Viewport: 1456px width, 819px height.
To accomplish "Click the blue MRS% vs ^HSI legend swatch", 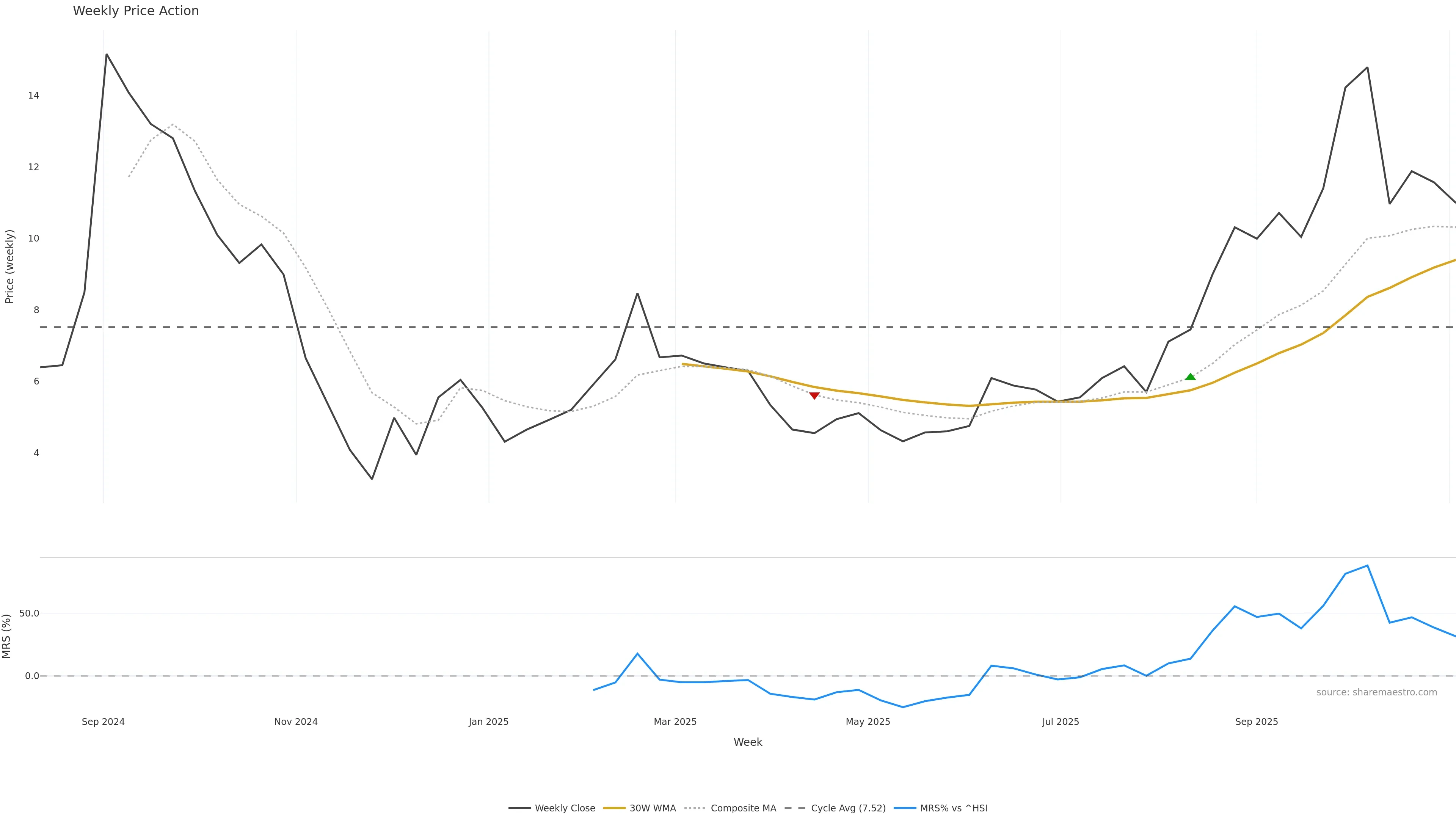I will [x=904, y=808].
